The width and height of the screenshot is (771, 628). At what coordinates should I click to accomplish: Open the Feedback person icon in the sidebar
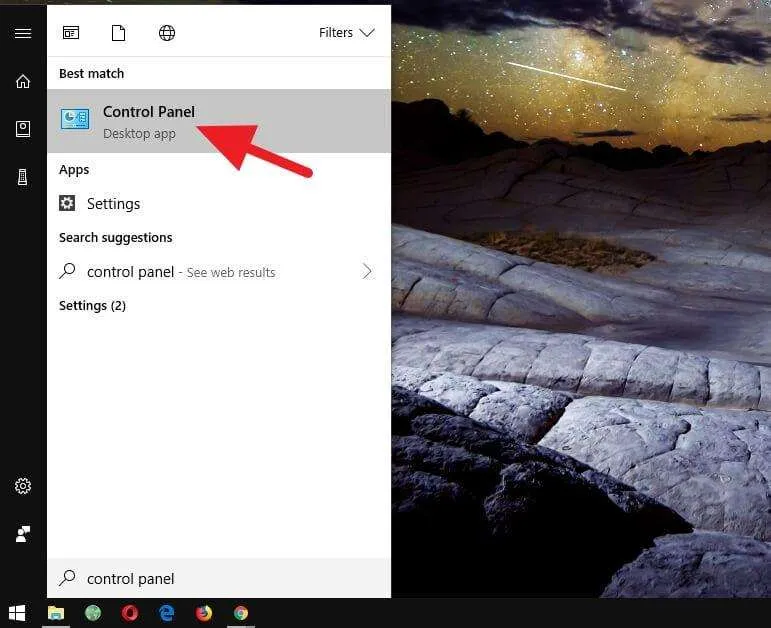click(x=23, y=534)
